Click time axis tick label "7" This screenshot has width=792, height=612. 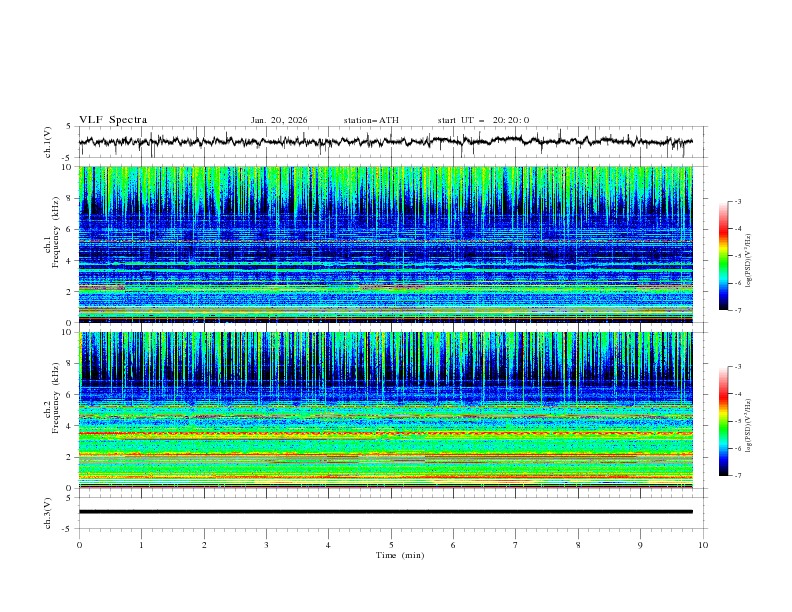point(516,545)
